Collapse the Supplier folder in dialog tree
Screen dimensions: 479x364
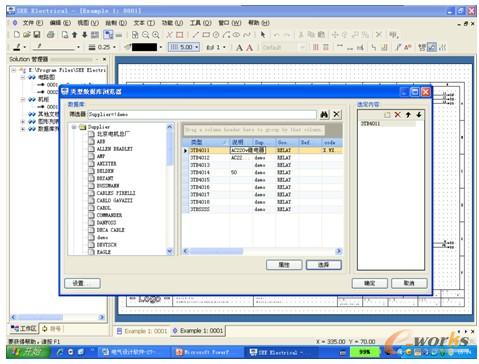click(74, 127)
